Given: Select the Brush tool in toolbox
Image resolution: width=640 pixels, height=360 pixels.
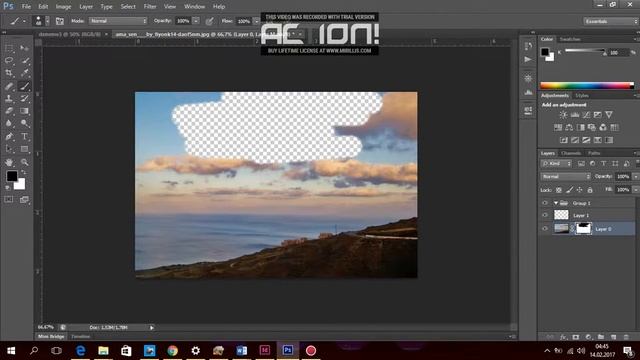Looking at the screenshot, I should 24,86.
